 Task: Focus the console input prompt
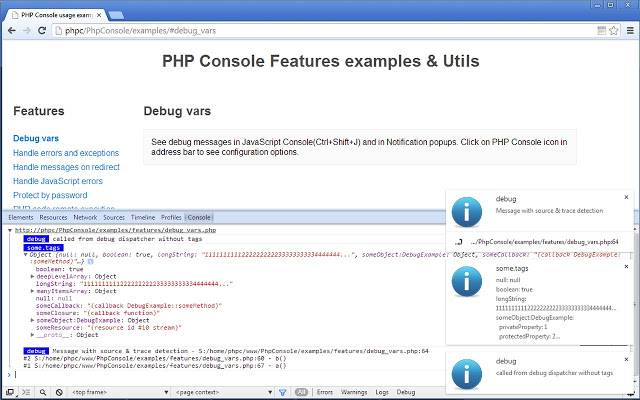[x=229, y=374]
